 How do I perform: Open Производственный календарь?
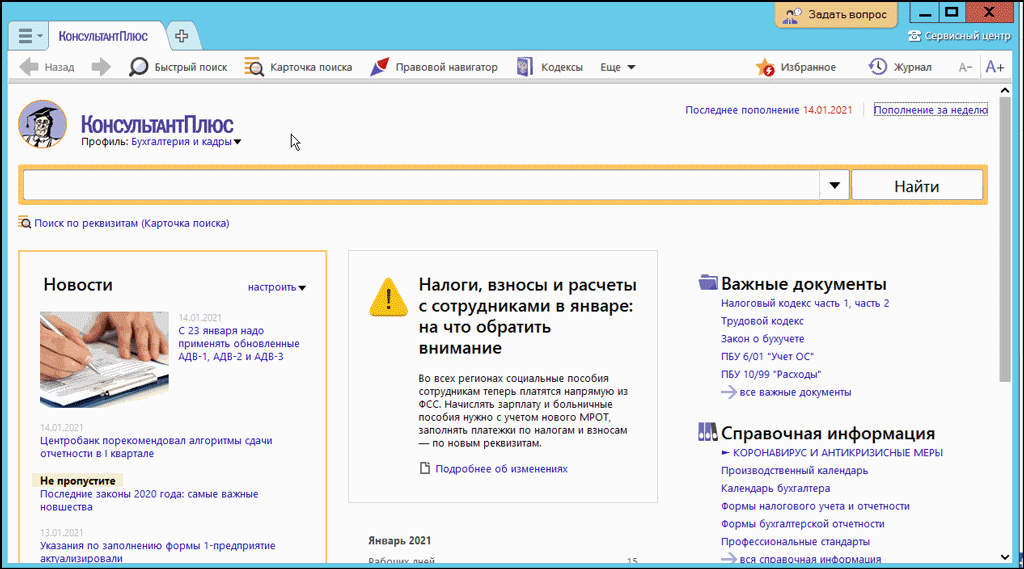[795, 470]
